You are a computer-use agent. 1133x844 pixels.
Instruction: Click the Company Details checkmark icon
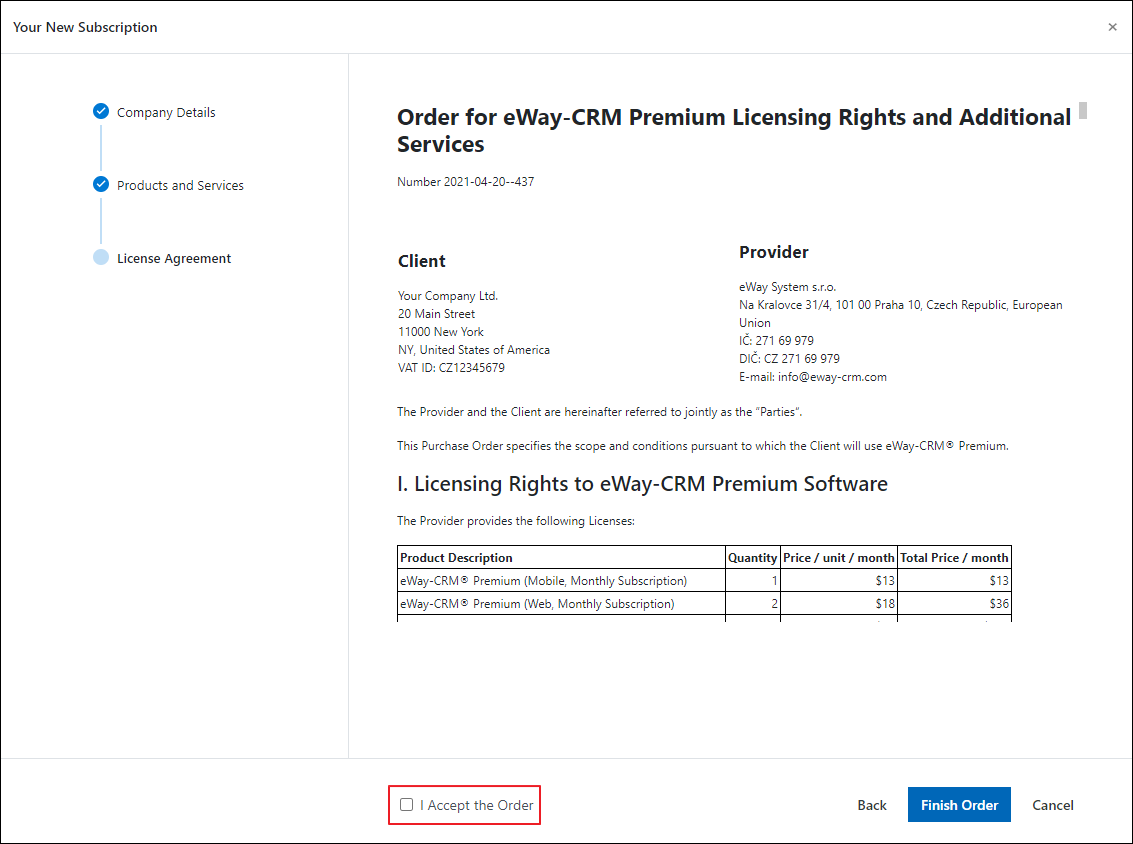101,111
